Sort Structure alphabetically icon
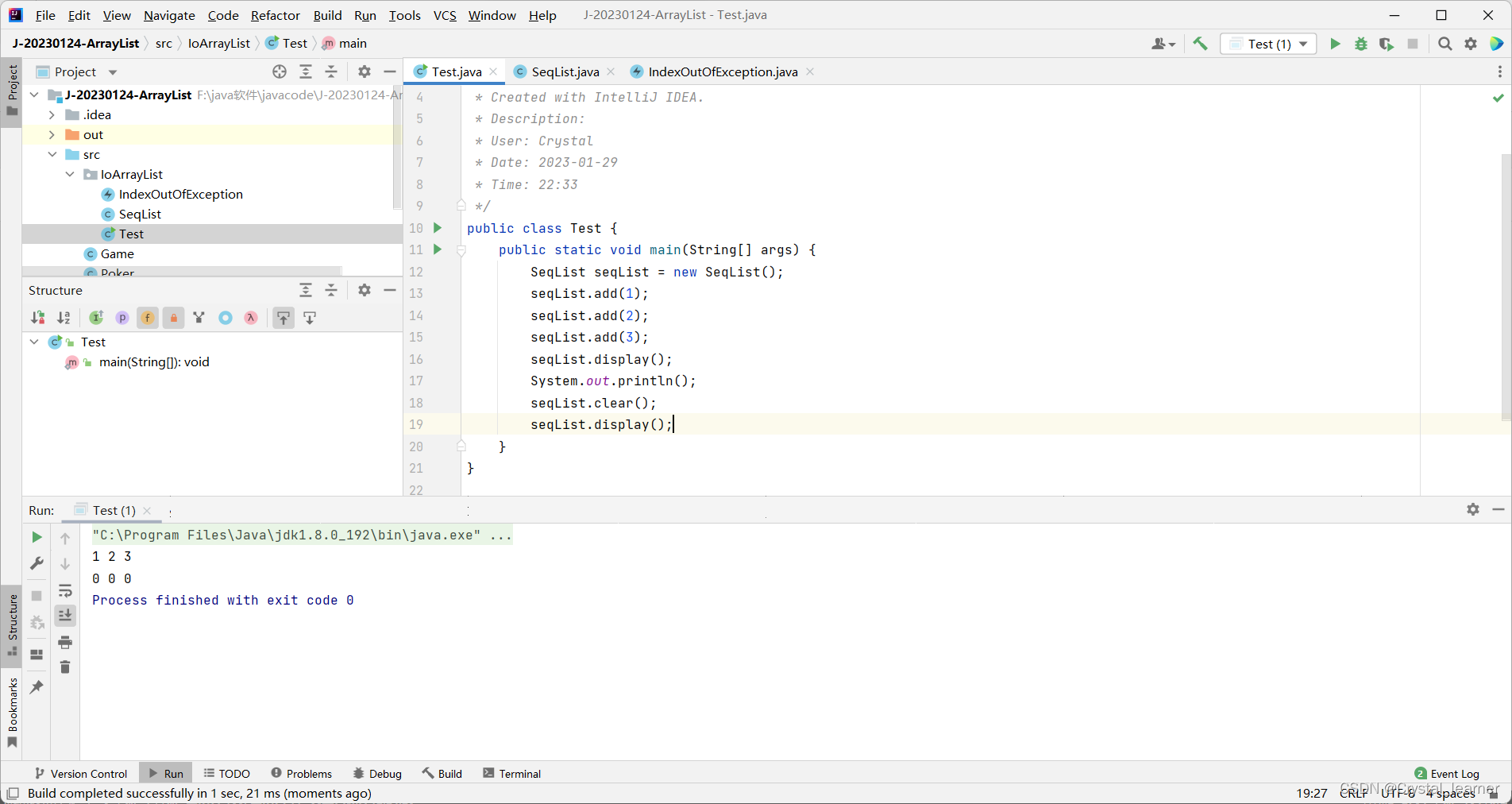Screen dimensions: 1512x804 click(x=64, y=318)
